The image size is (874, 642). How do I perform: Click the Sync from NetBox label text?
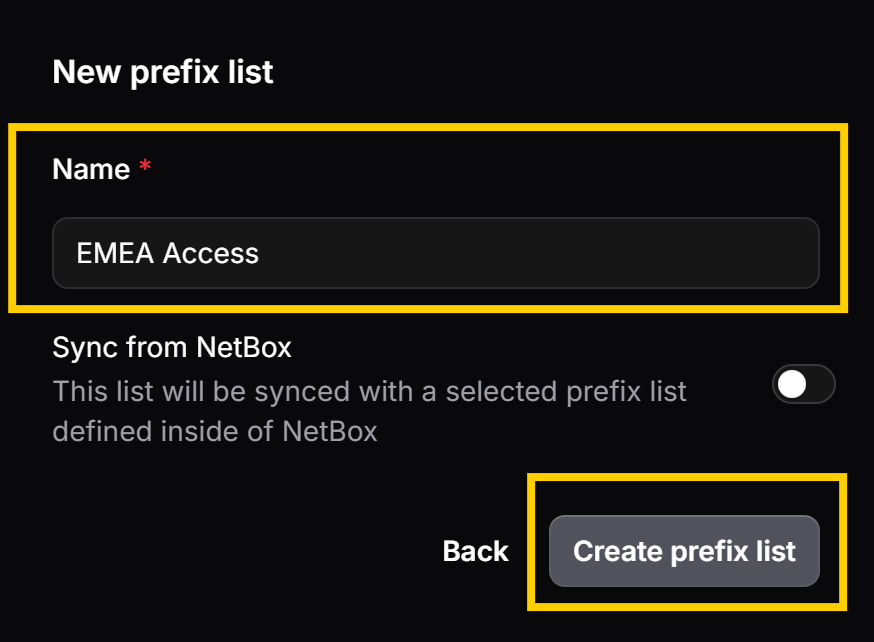pyautogui.click(x=171, y=347)
